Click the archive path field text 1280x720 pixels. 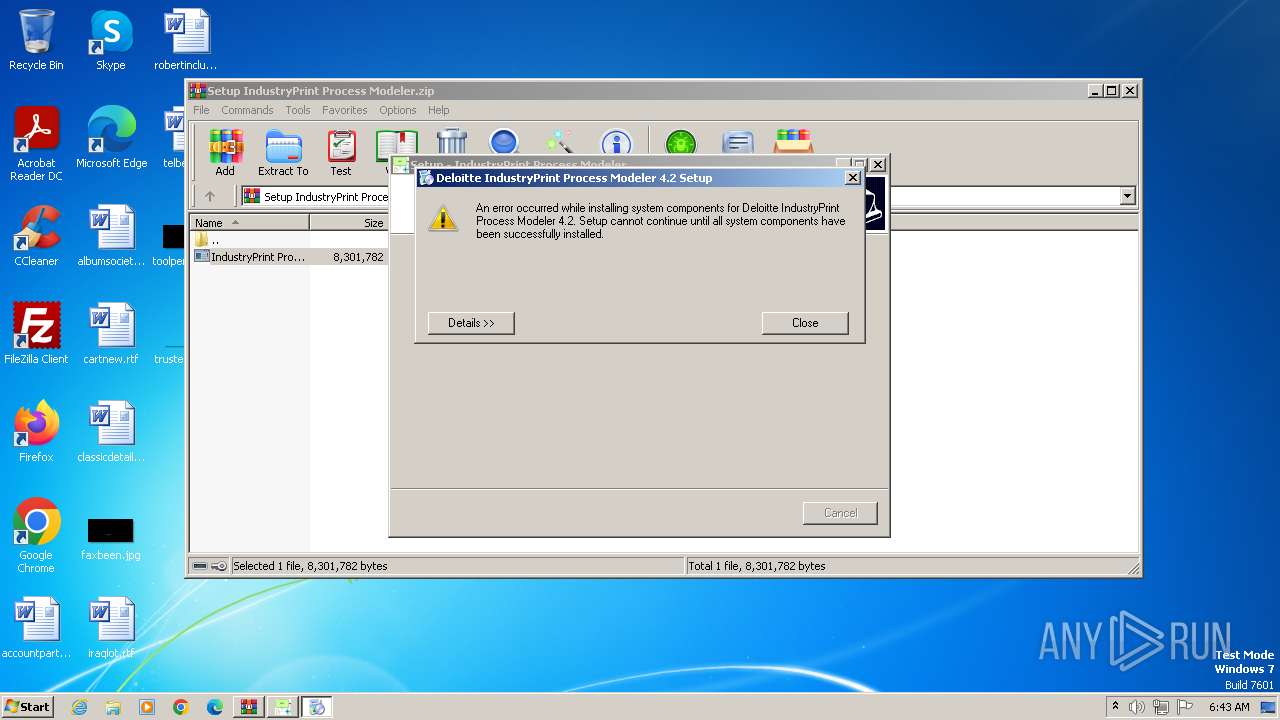tap(326, 197)
